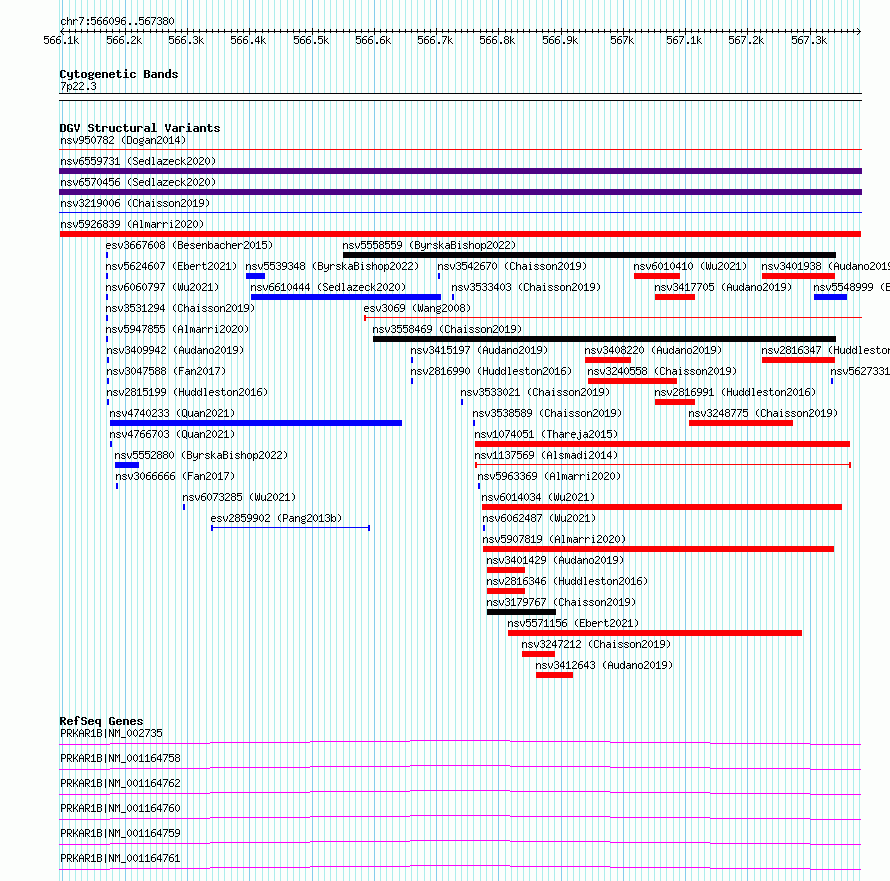Select esv2859902 (Pang2013b) label
This screenshot has height=881, width=890.
point(276,518)
